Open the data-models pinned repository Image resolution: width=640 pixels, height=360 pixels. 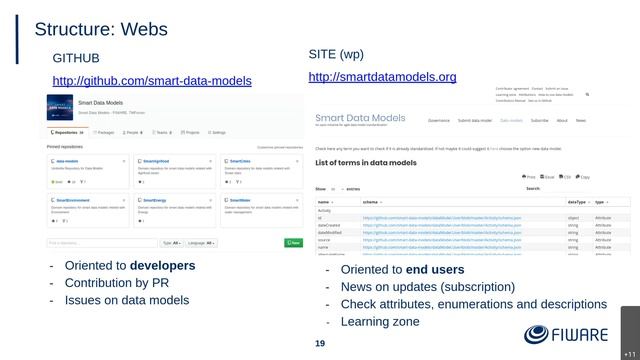click(x=67, y=161)
